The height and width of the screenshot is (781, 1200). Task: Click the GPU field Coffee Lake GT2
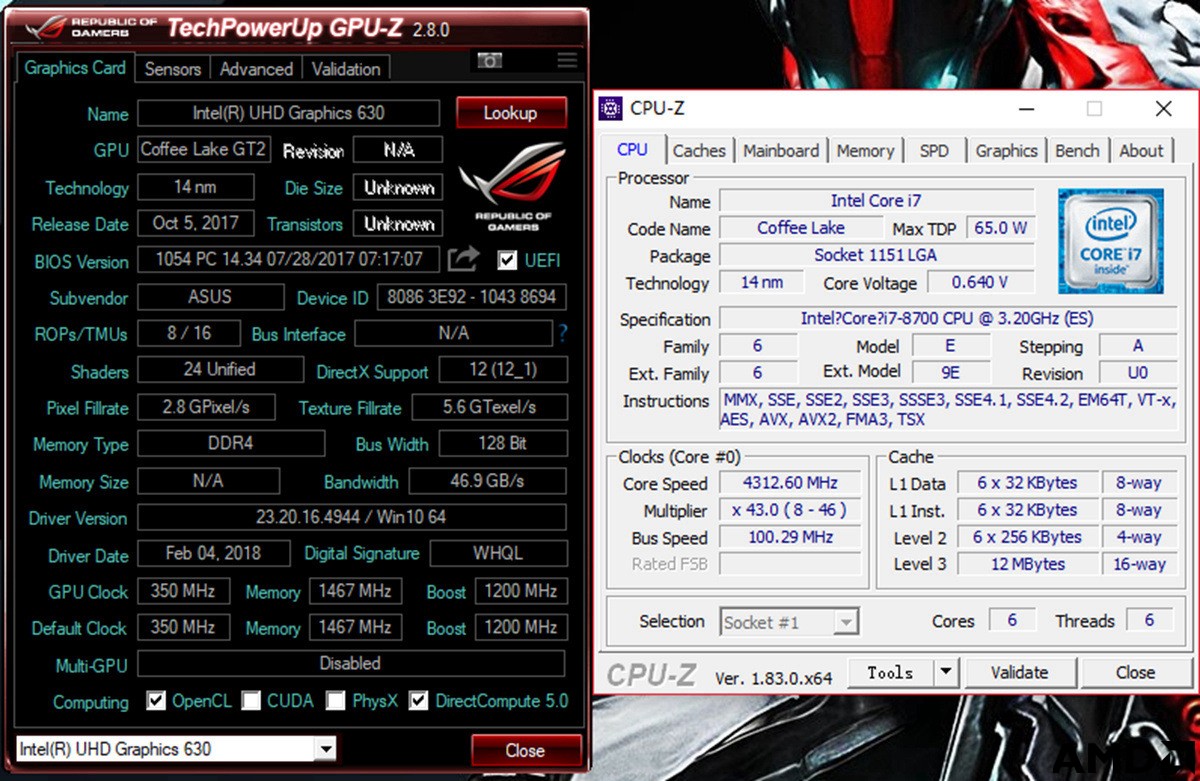pyautogui.click(x=204, y=149)
